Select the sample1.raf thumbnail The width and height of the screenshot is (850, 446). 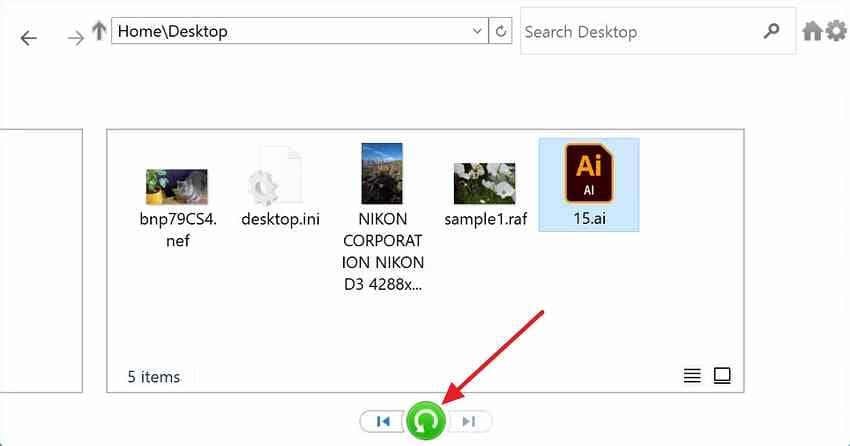coord(484,184)
